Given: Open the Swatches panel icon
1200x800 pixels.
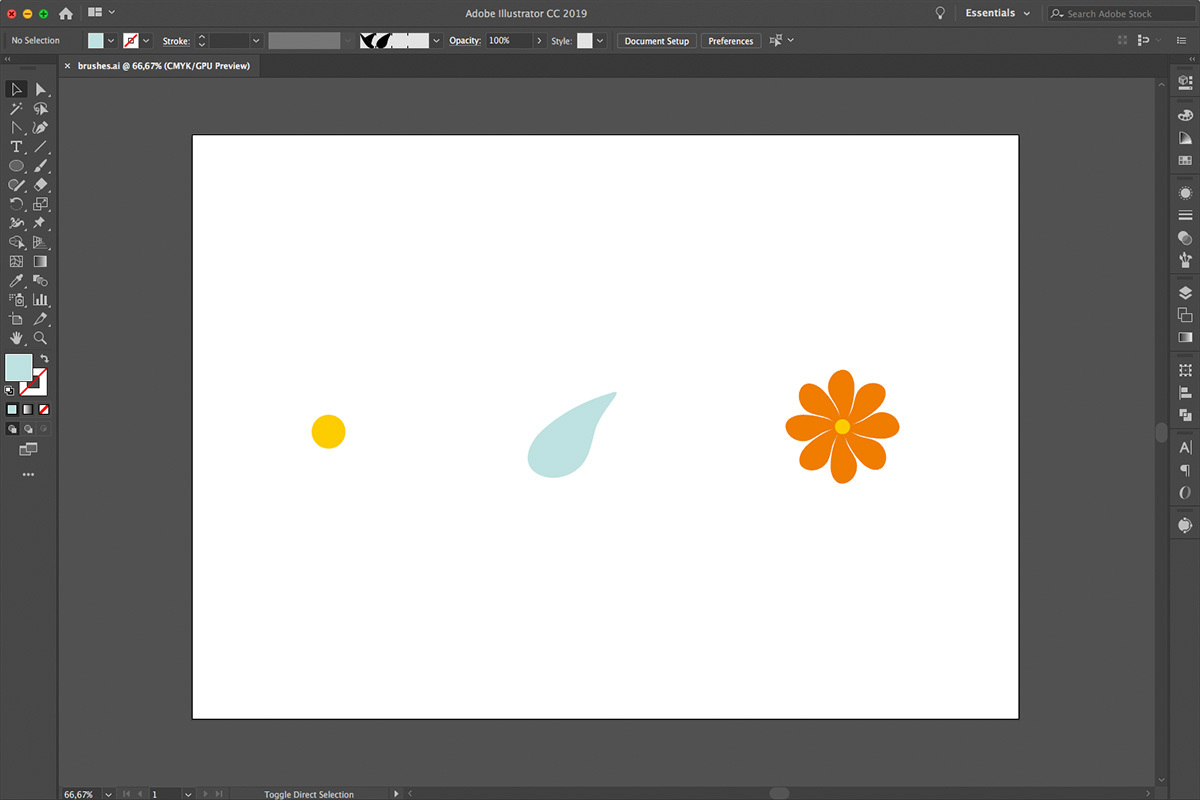Looking at the screenshot, I should coord(1185,160).
